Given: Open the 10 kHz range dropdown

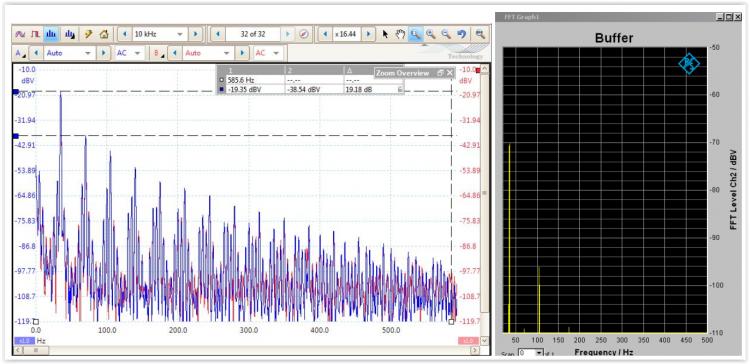Looking at the screenshot, I should click(180, 34).
